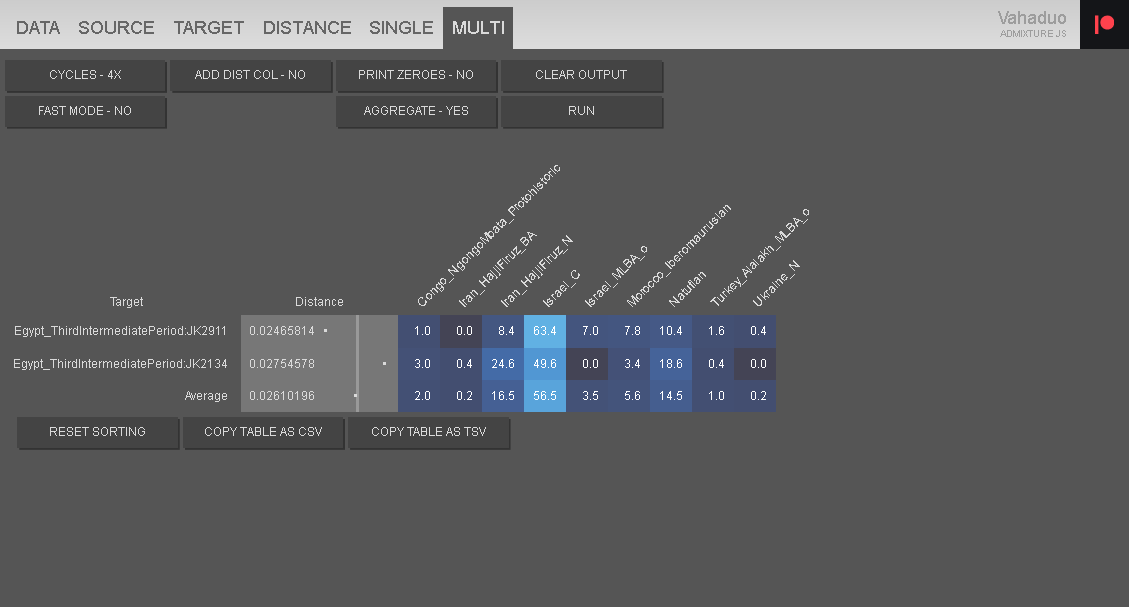Click the 5.6 average Morocco cell
The width and height of the screenshot is (1129, 607).
tap(629, 396)
